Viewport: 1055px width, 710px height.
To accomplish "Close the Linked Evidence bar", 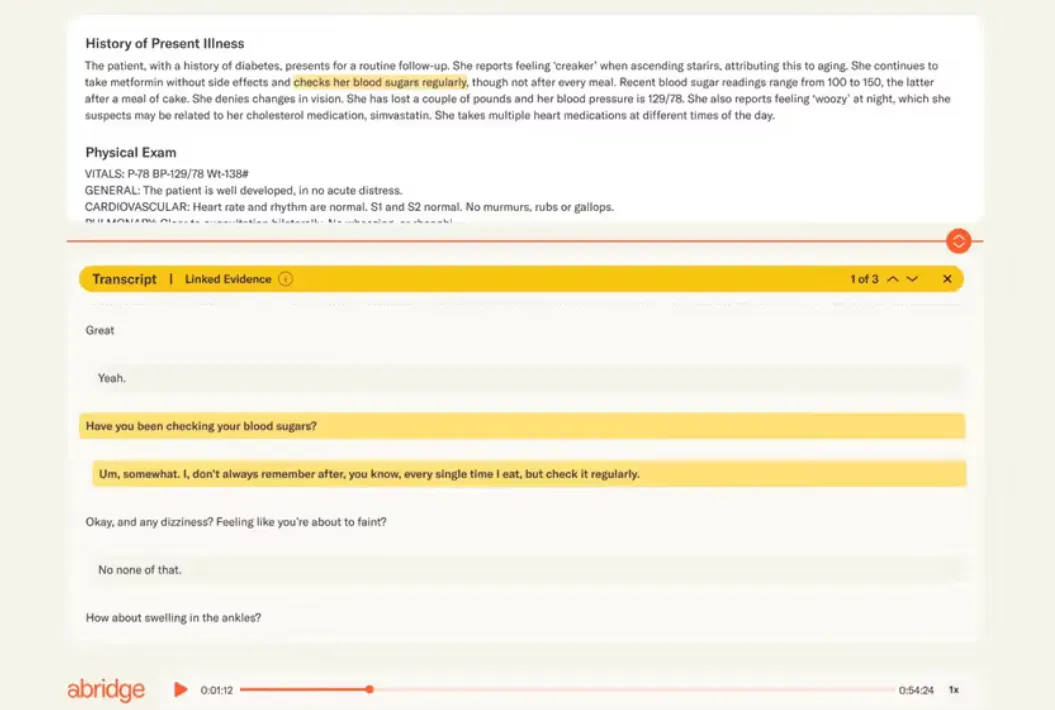I will 947,279.
